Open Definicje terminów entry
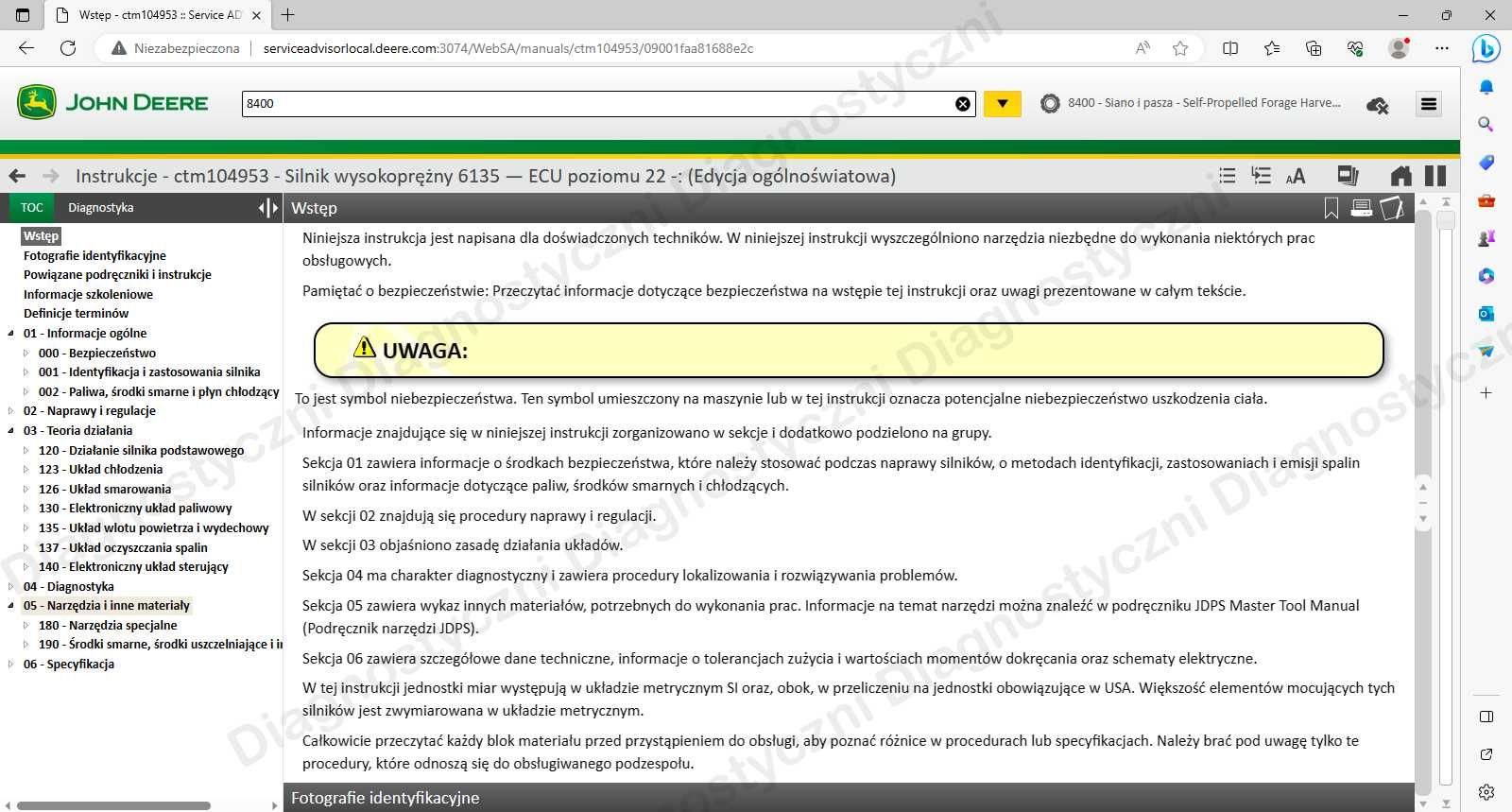This screenshot has width=1512, height=812. pos(76,314)
